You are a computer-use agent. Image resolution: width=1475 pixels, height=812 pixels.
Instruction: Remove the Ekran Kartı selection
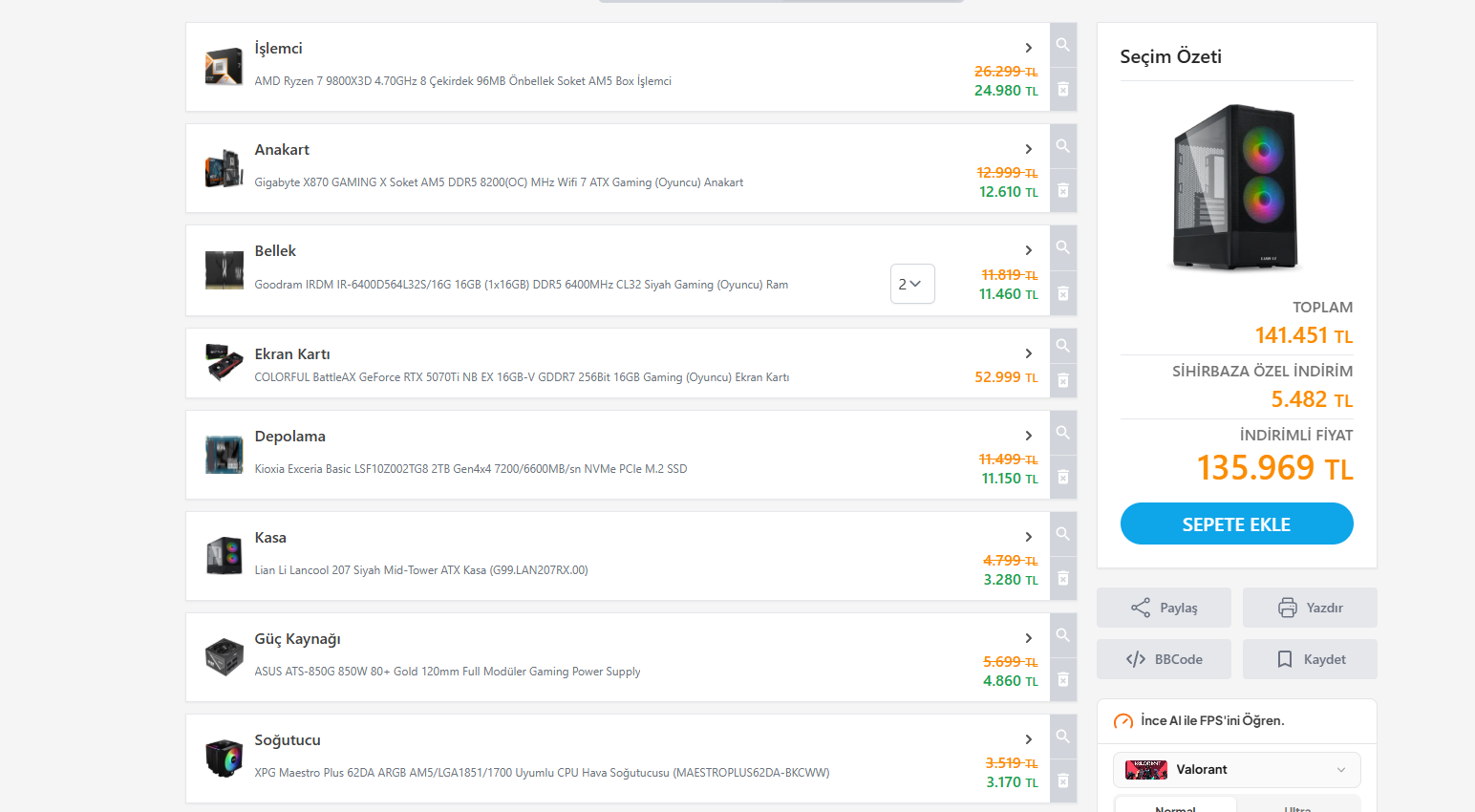tap(1063, 380)
